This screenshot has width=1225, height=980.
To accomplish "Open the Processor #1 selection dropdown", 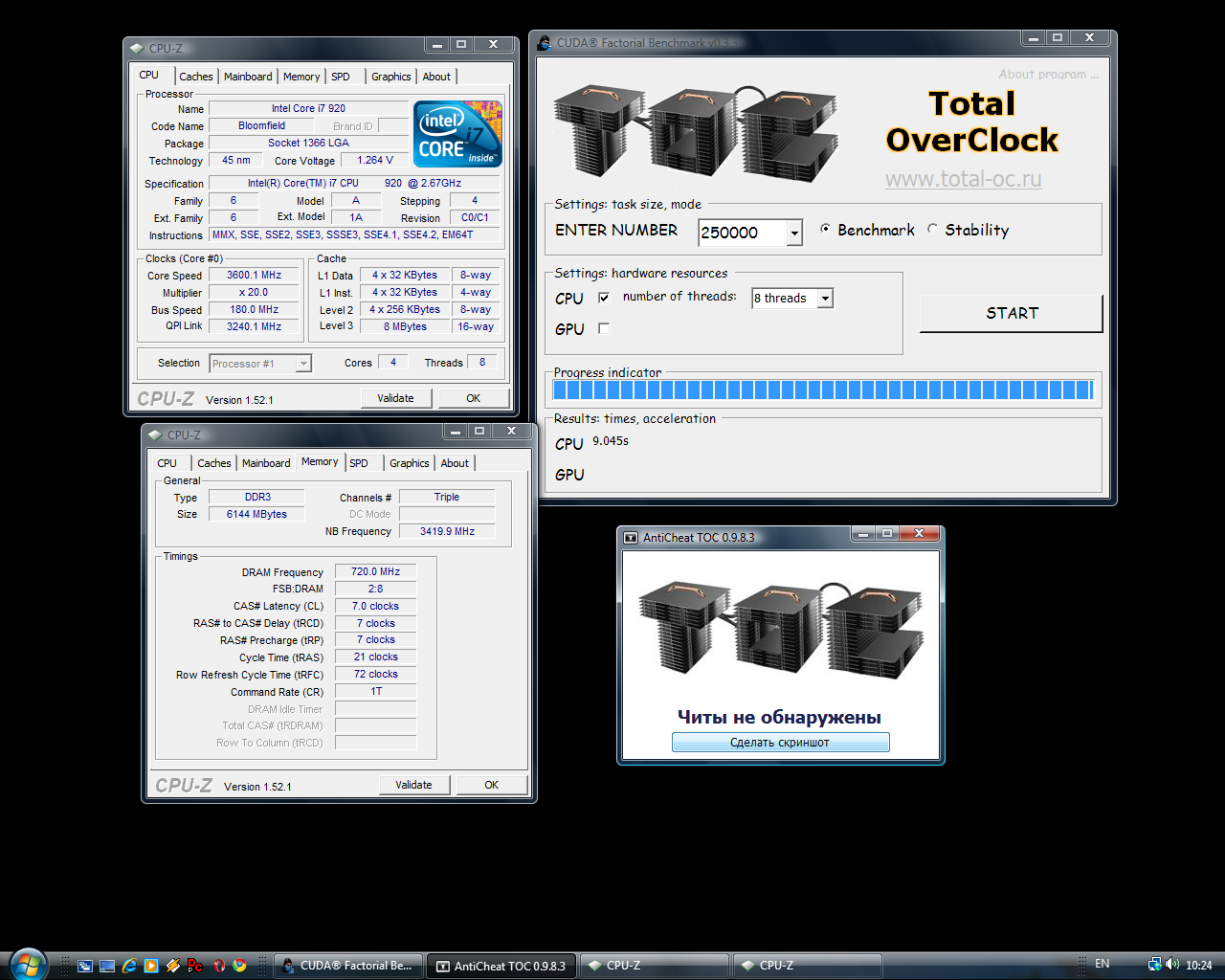I will point(303,364).
